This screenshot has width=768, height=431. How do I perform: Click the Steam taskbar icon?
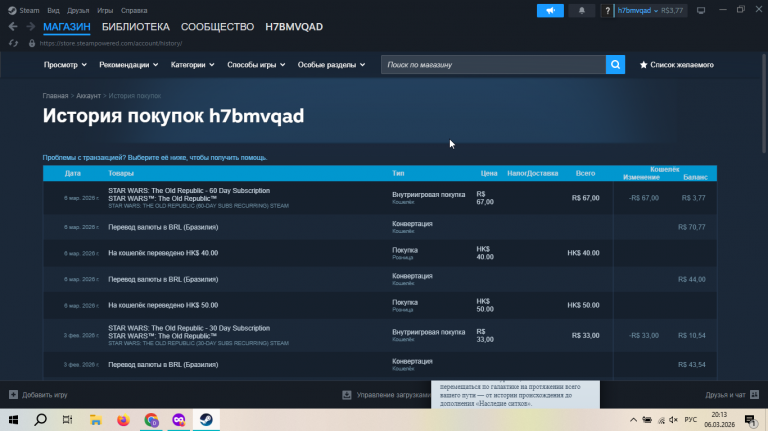(206, 420)
